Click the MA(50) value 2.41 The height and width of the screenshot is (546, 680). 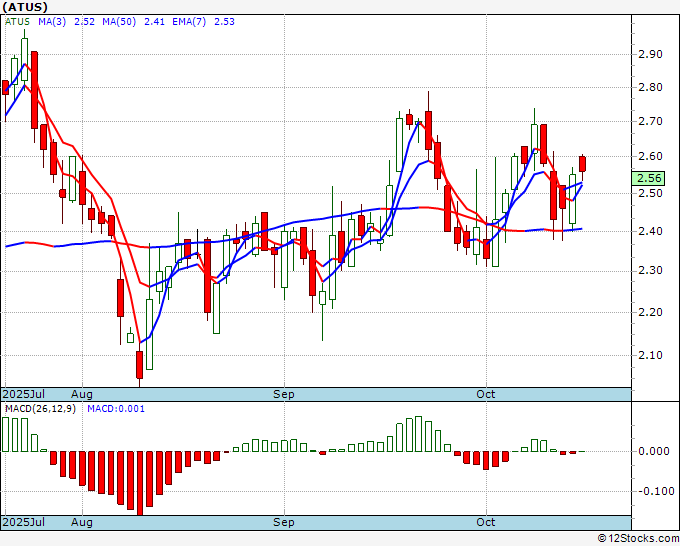(154, 22)
